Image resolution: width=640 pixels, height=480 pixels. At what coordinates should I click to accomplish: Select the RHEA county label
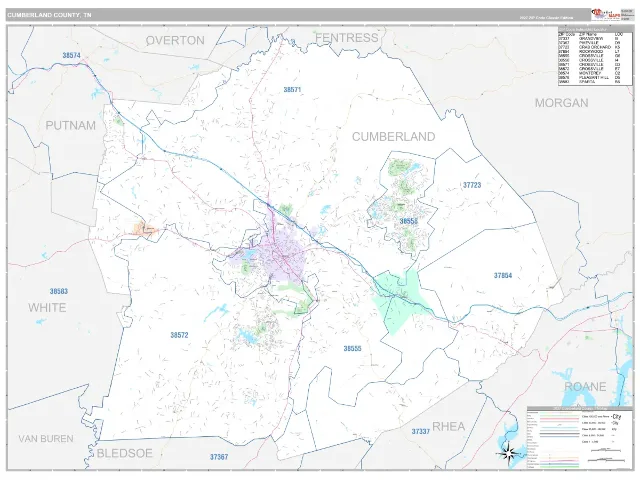tap(449, 427)
